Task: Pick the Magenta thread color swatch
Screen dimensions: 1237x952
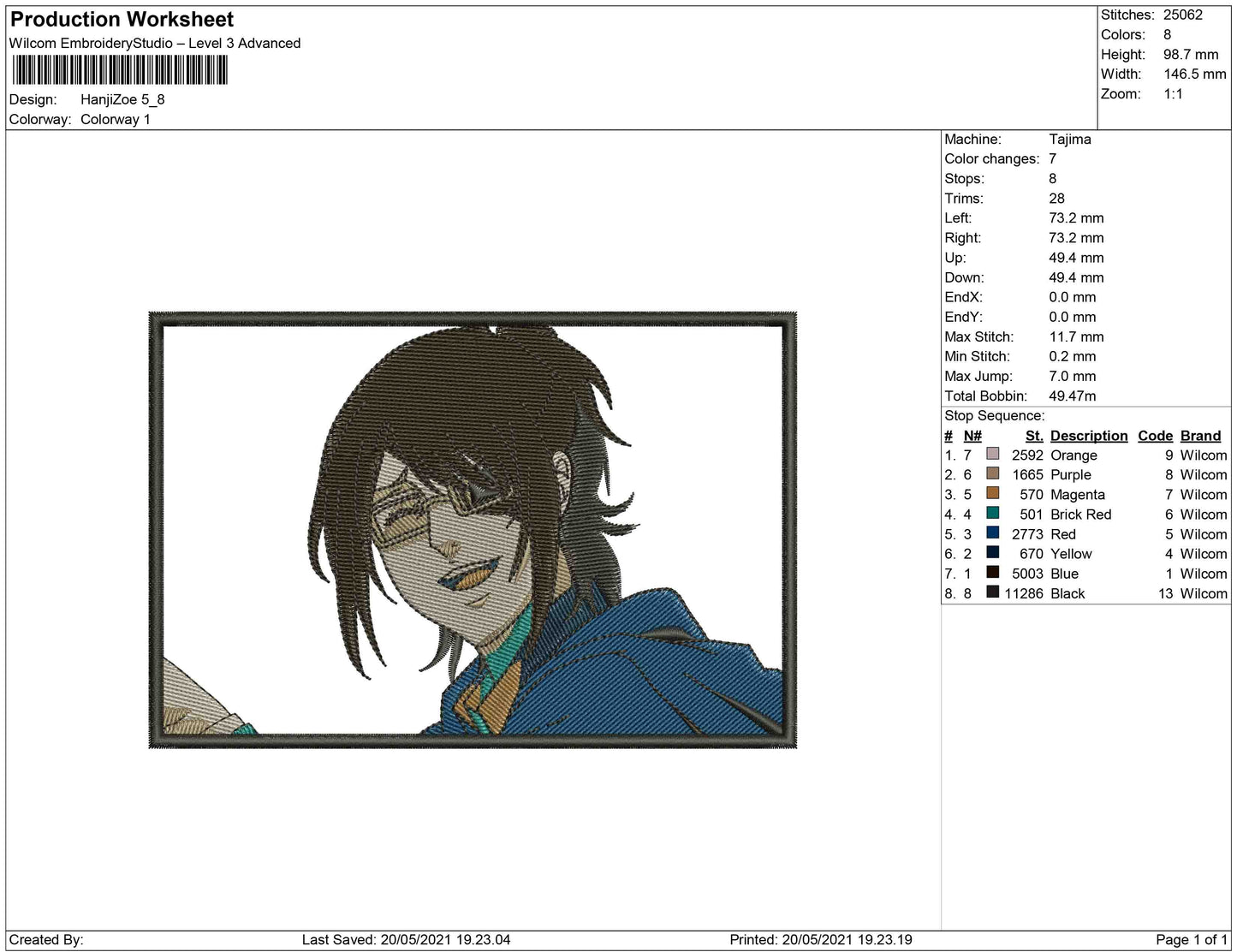Action: (x=993, y=493)
